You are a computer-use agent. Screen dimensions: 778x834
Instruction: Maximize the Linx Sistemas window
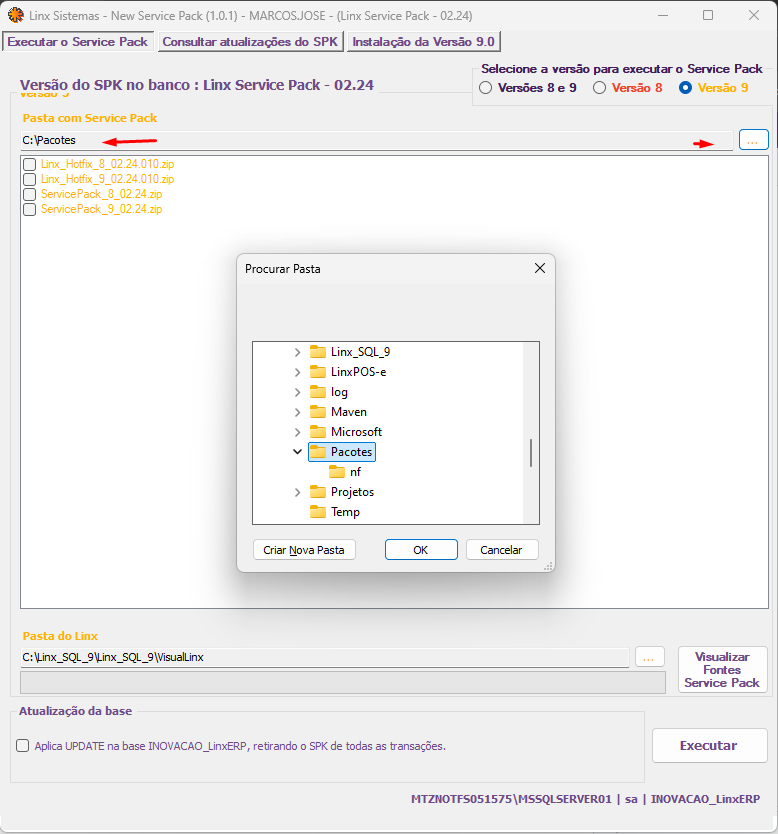point(708,15)
